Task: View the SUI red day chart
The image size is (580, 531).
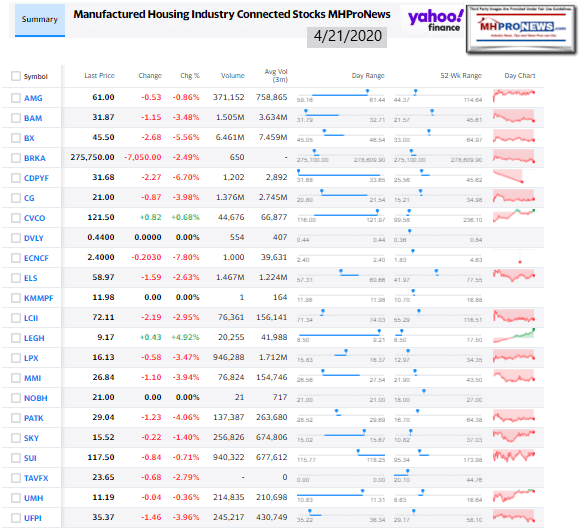Action: 514,456
